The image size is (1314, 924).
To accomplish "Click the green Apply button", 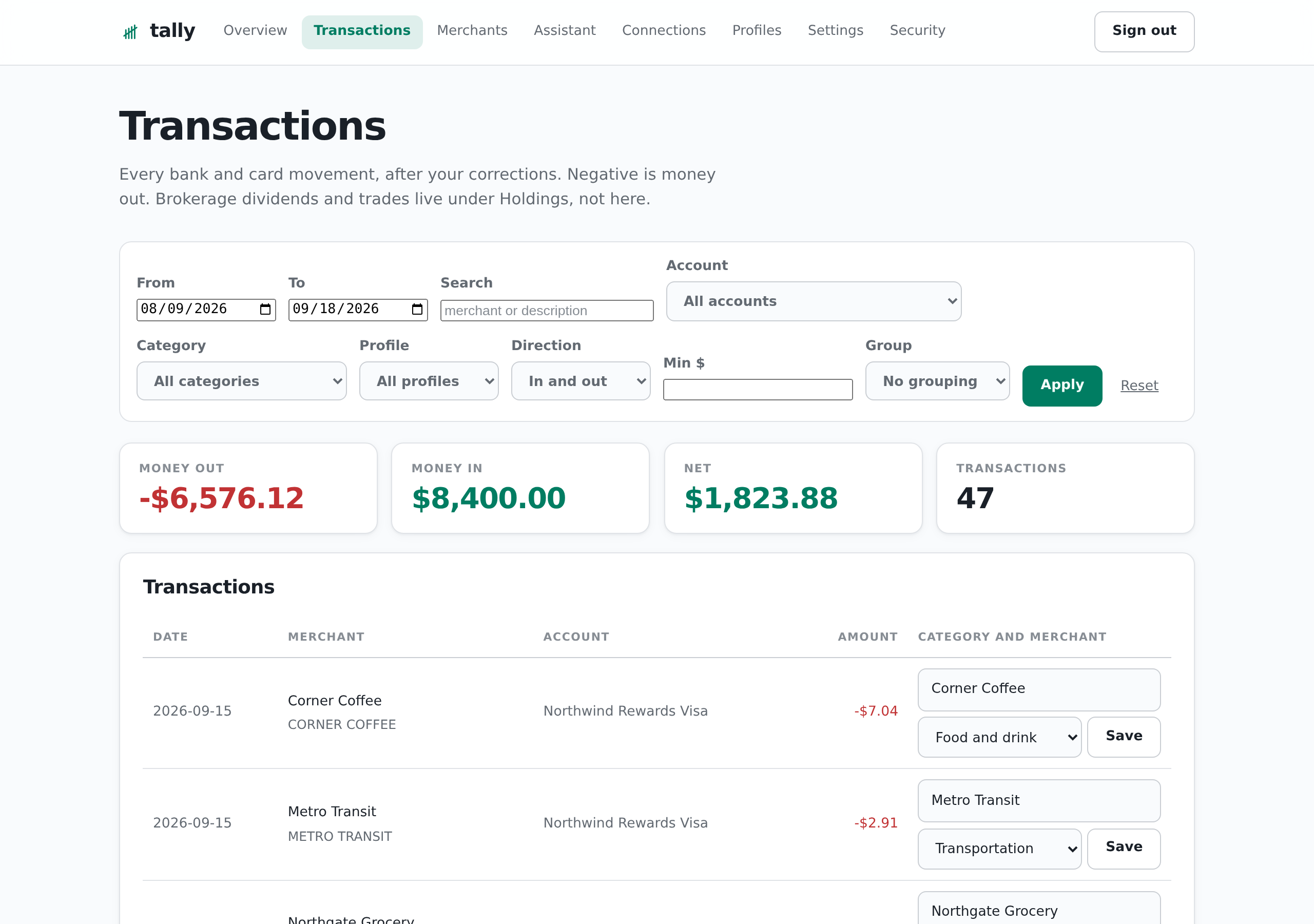I will tap(1062, 386).
